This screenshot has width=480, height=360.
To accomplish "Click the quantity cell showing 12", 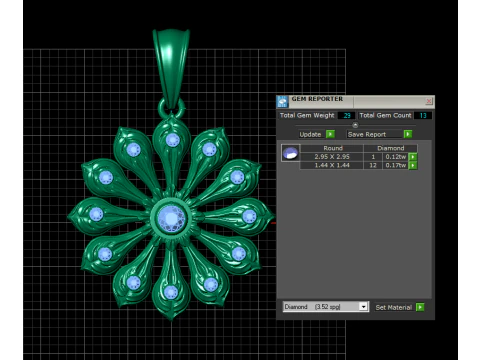I will tap(373, 165).
